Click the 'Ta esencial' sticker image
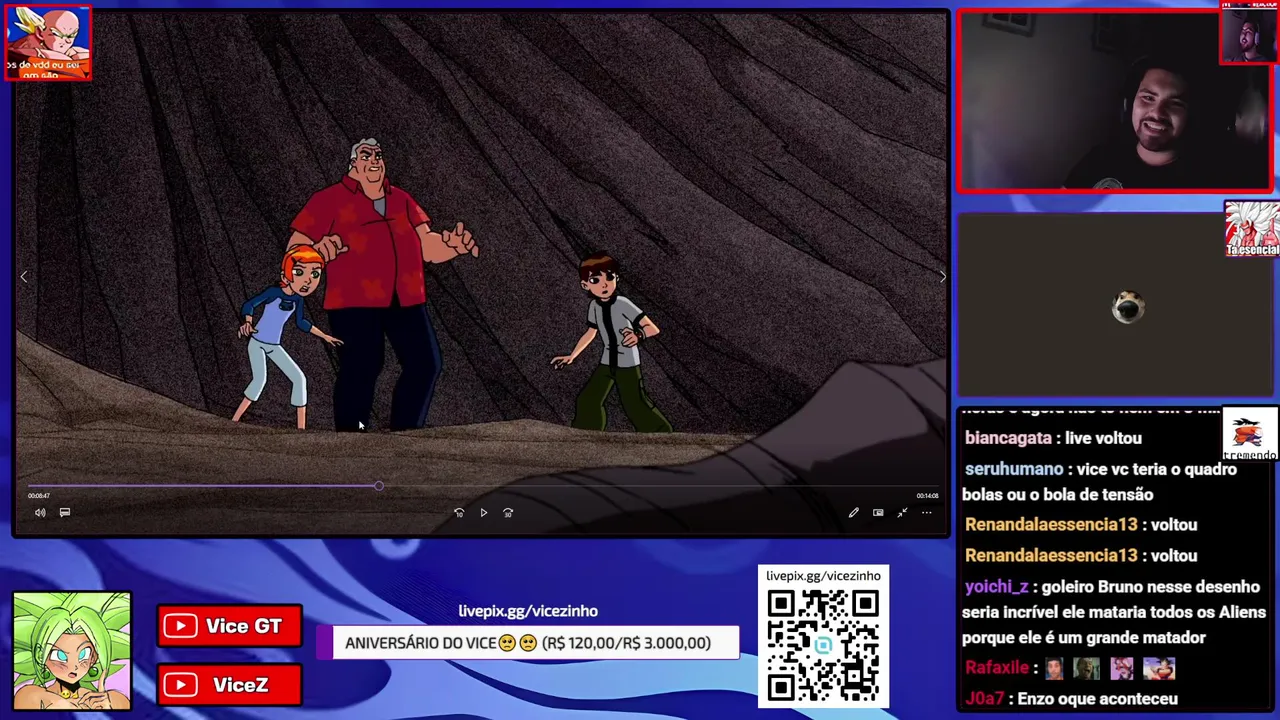1280x720 pixels. pos(1251,229)
